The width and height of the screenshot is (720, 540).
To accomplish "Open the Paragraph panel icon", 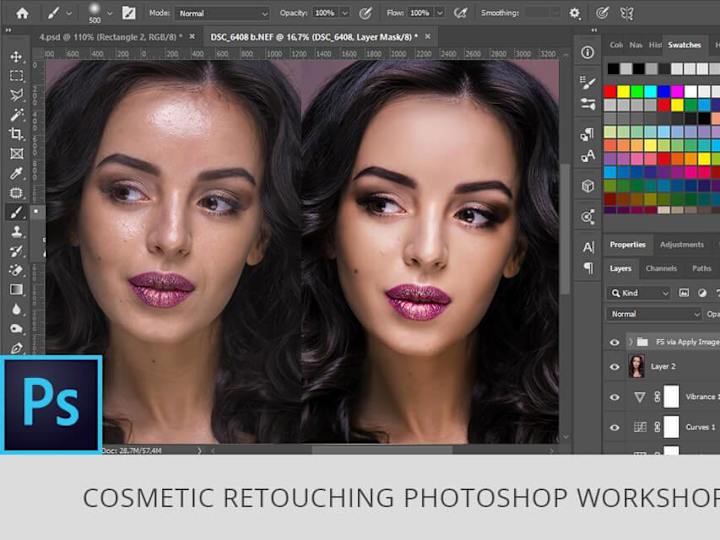I will (x=588, y=268).
